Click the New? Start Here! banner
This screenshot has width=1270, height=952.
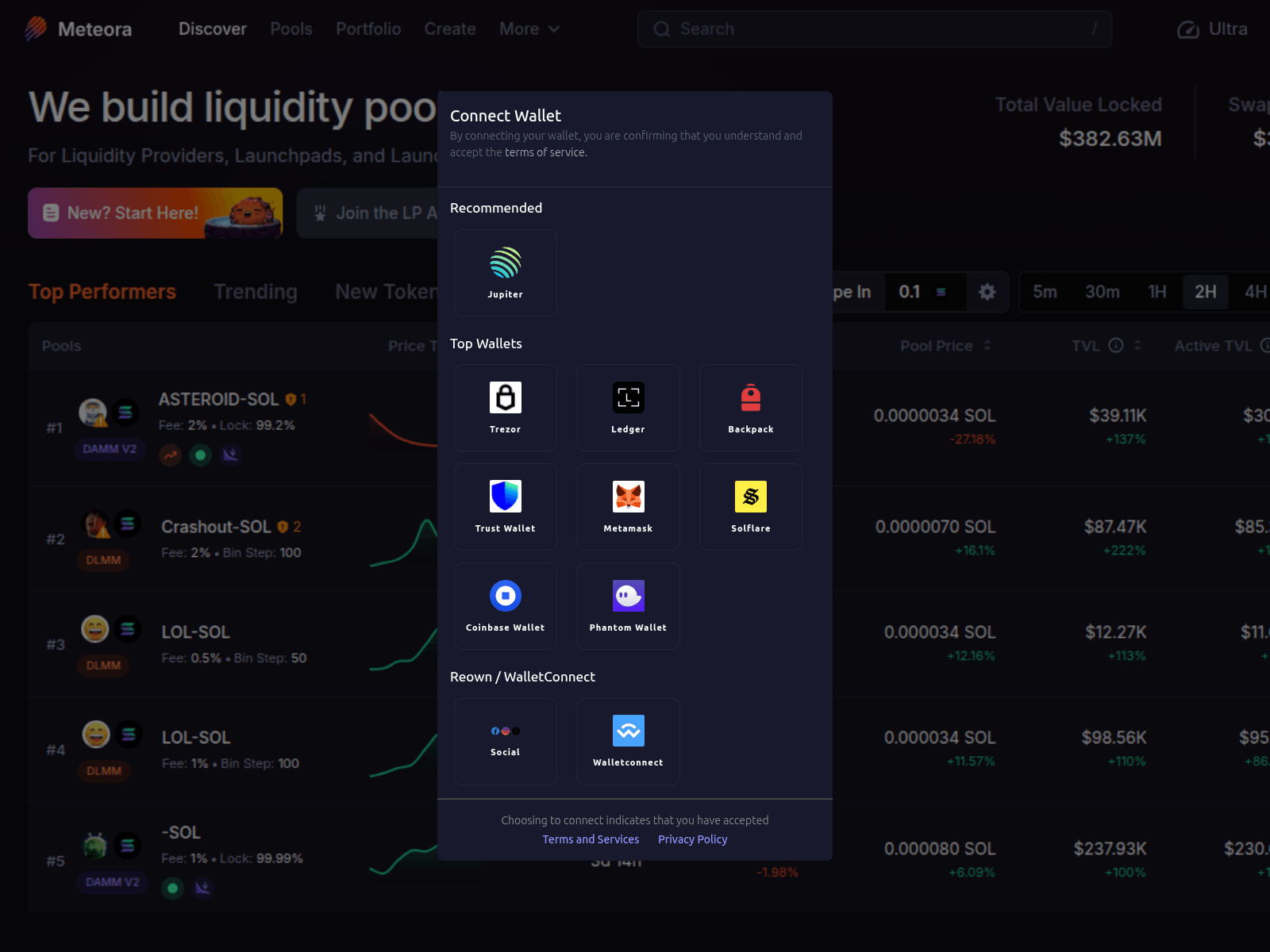click(156, 213)
